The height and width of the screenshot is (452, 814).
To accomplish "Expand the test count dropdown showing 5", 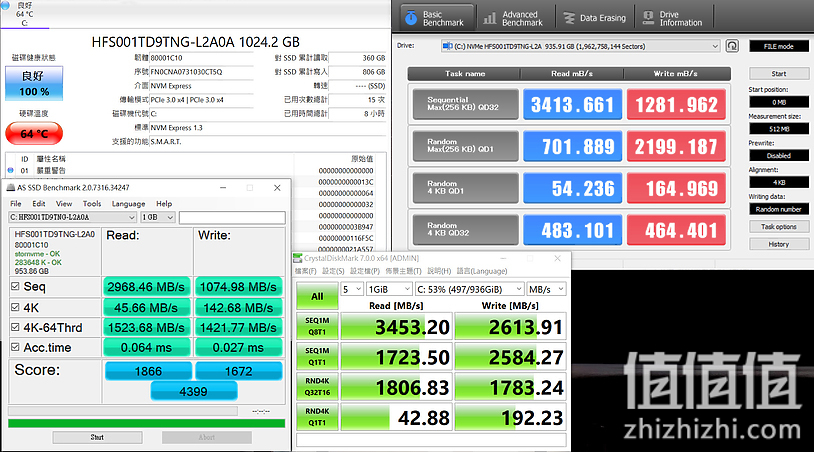I will click(351, 289).
